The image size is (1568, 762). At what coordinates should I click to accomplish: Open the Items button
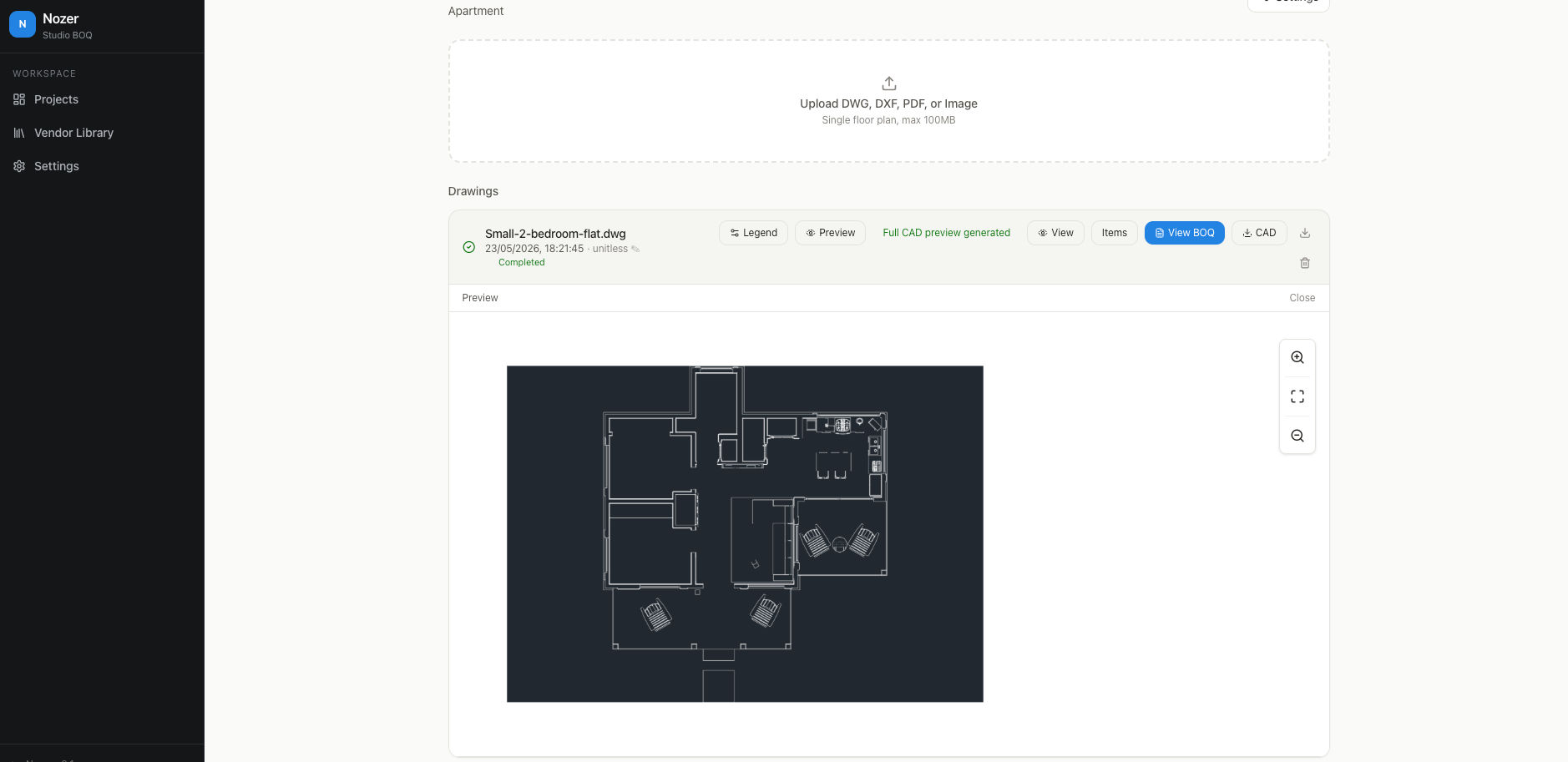(x=1114, y=233)
